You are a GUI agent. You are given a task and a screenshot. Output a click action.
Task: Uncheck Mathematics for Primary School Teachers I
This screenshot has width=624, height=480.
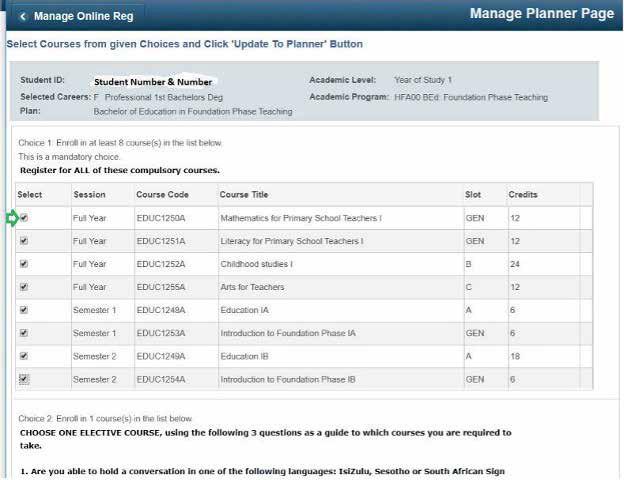24,218
